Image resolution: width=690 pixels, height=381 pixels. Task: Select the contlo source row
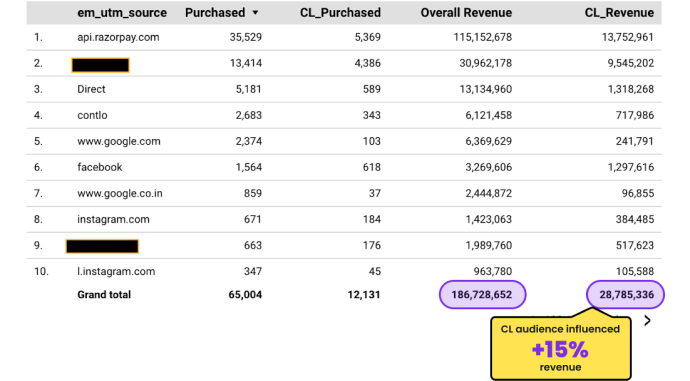click(344, 115)
